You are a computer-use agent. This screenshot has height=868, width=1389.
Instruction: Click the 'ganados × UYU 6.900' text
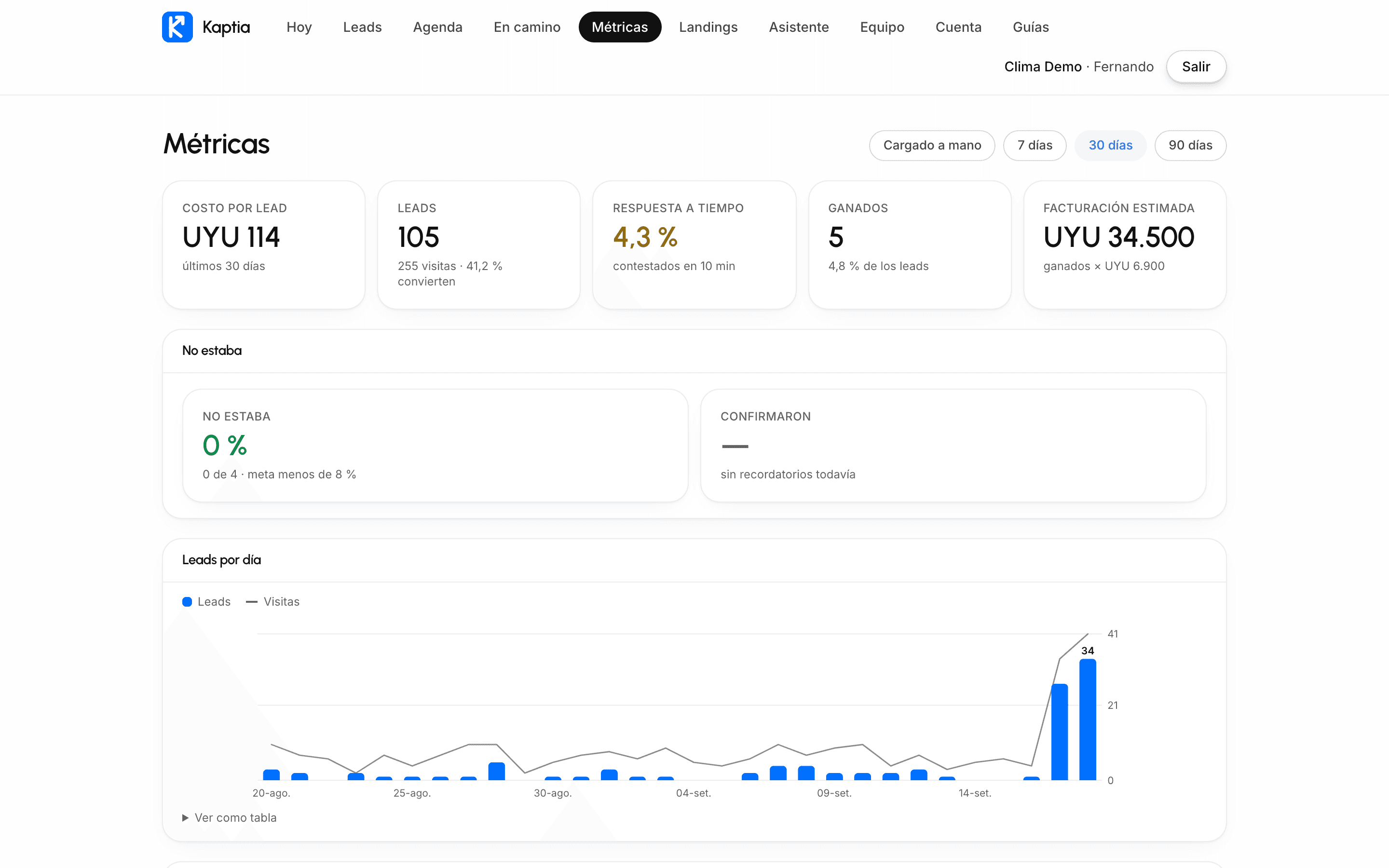click(x=1104, y=266)
